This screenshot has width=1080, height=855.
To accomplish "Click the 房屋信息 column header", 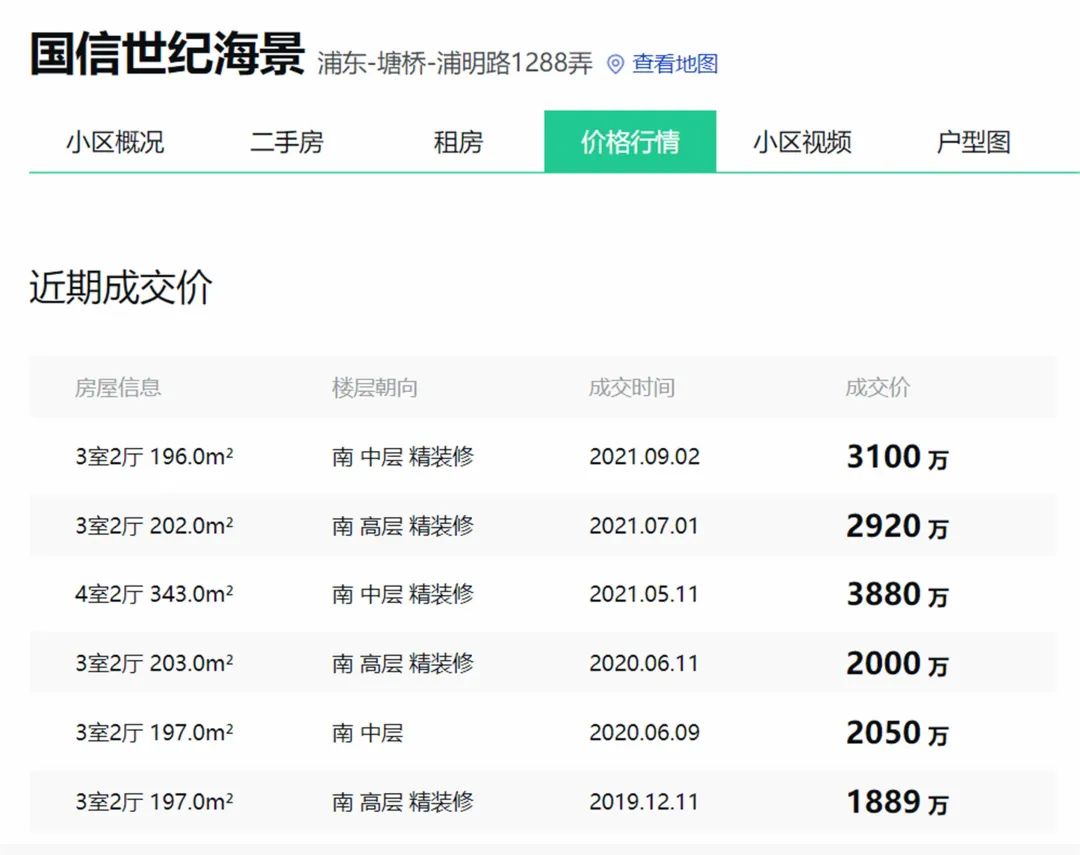I will (118, 387).
